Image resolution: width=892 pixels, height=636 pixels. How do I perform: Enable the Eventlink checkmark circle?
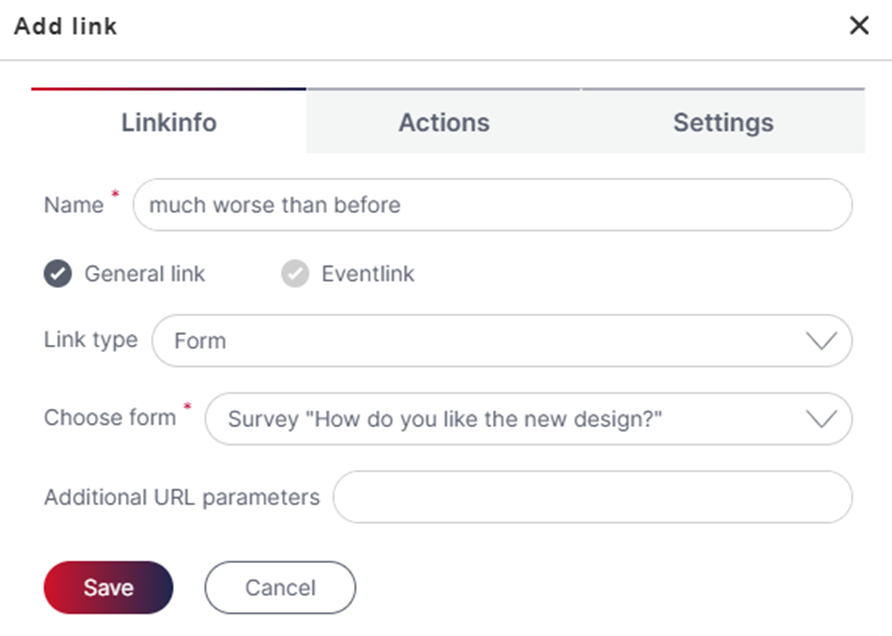tap(295, 274)
